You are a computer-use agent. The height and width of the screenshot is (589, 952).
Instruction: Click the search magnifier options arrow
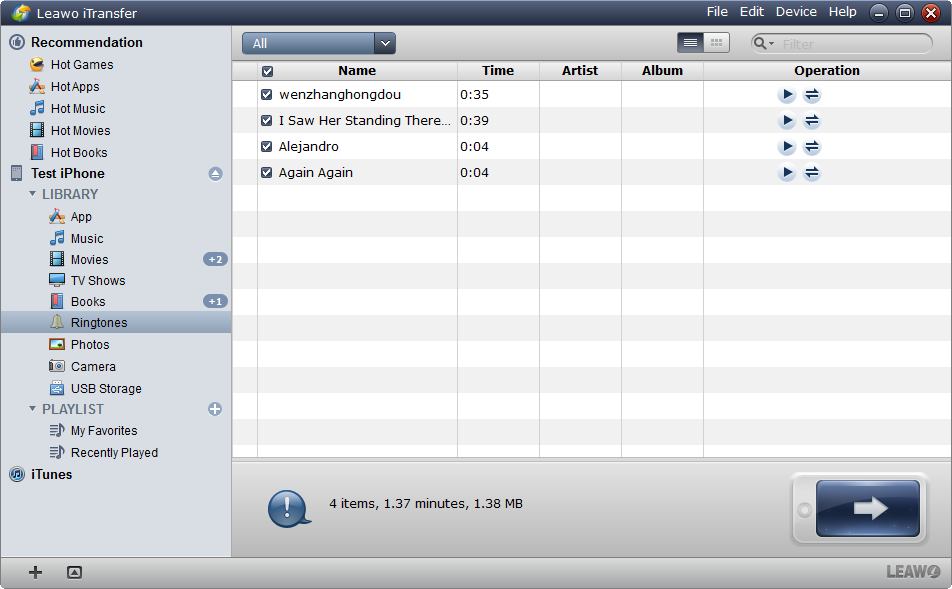[x=771, y=44]
